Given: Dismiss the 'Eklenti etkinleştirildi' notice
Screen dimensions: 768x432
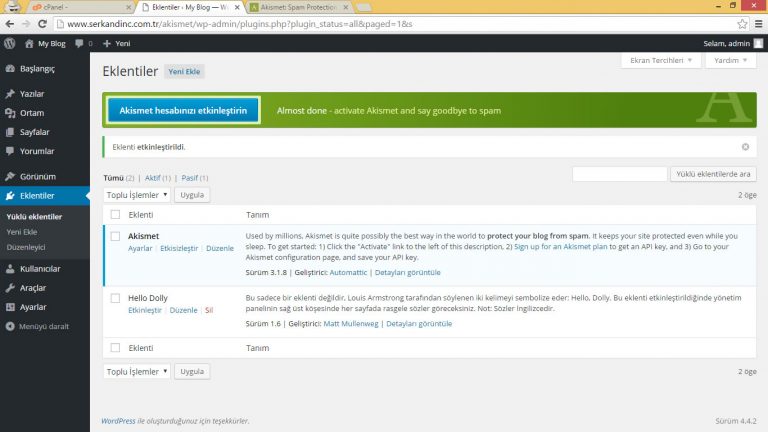Looking at the screenshot, I should 745,147.
